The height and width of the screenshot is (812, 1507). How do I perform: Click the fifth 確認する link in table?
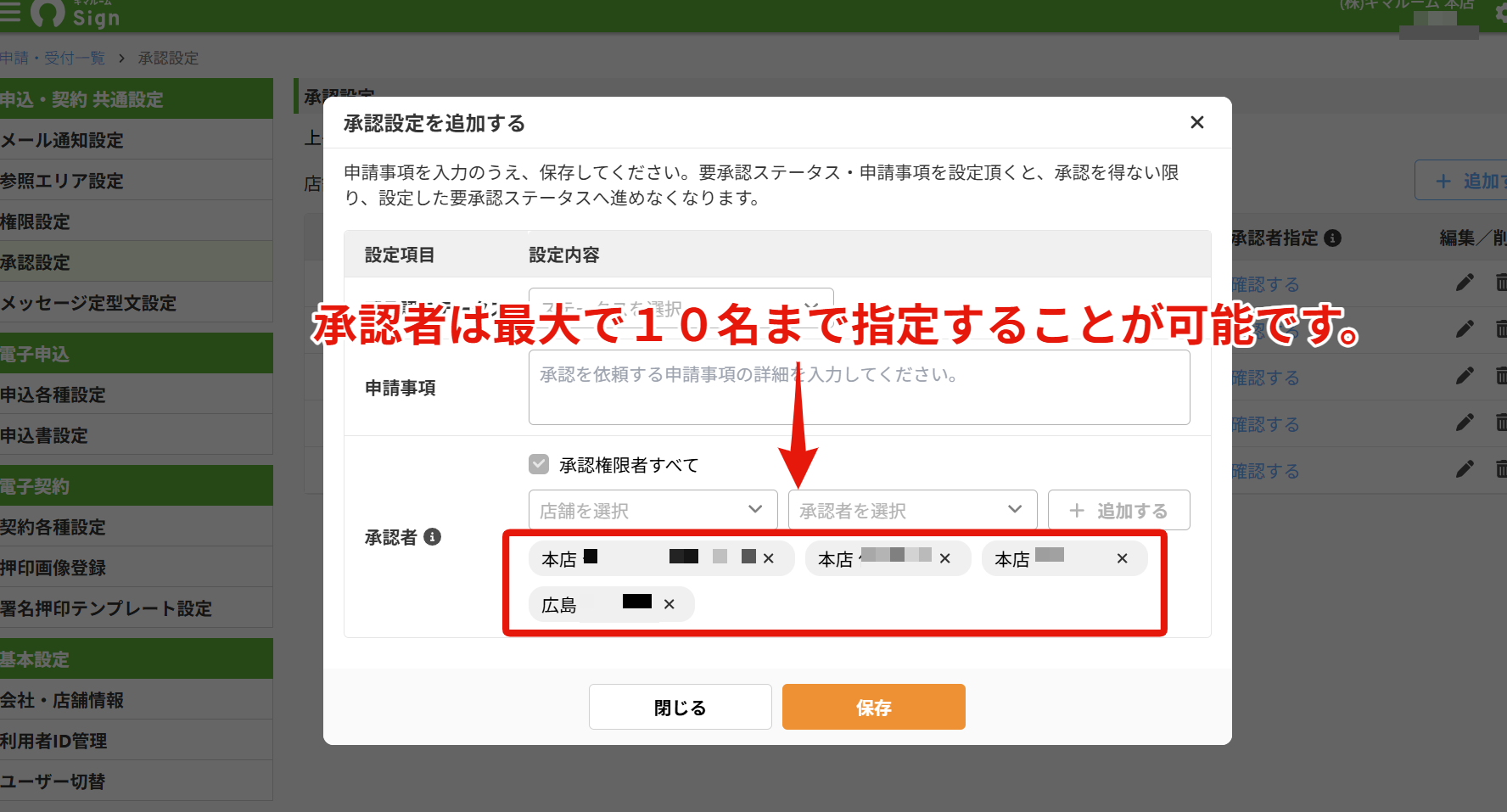(x=1265, y=471)
